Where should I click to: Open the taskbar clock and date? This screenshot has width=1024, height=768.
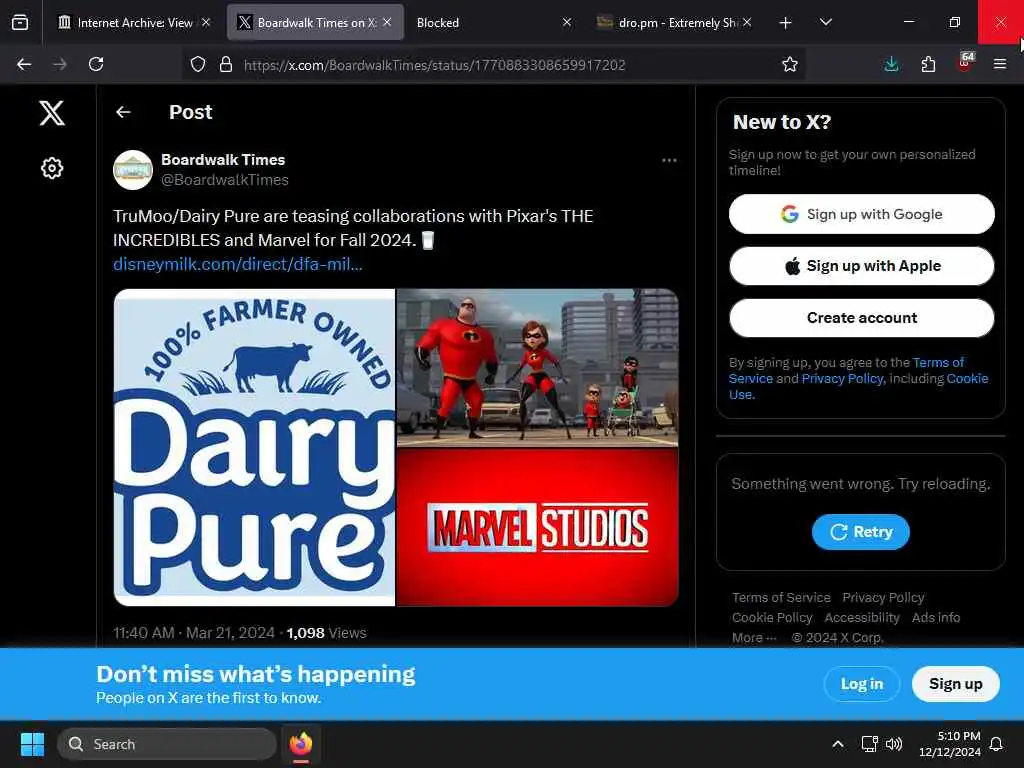pyautogui.click(x=950, y=744)
